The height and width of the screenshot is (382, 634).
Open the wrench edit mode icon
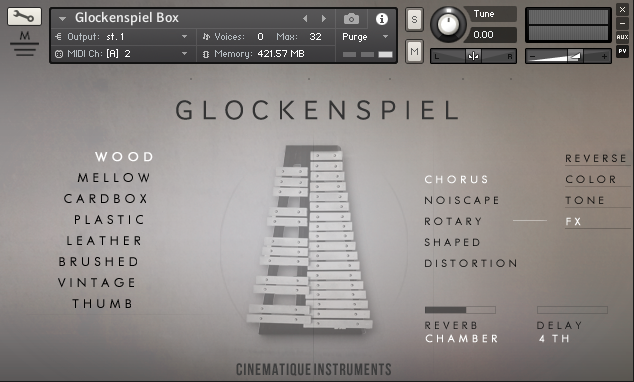(x=24, y=17)
